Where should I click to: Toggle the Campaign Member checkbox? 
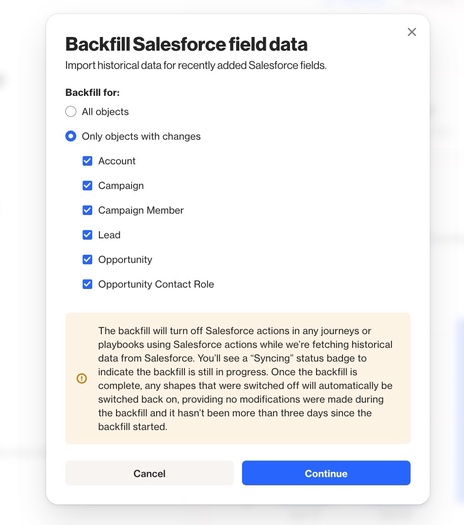pos(87,210)
